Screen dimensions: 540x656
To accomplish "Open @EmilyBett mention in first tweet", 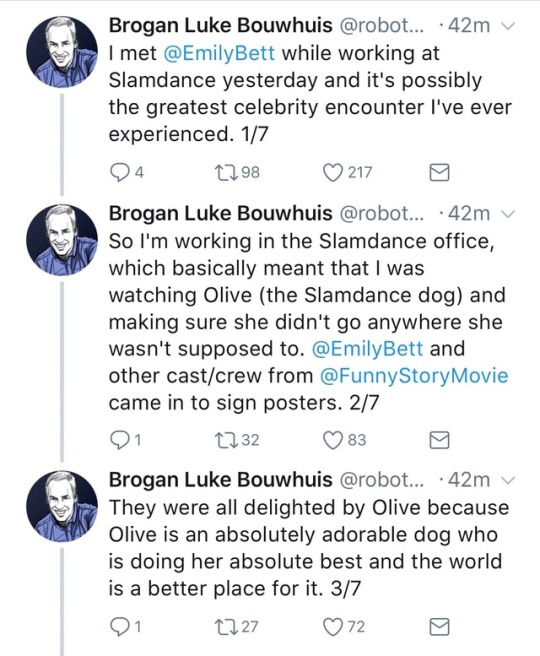I will (219, 54).
